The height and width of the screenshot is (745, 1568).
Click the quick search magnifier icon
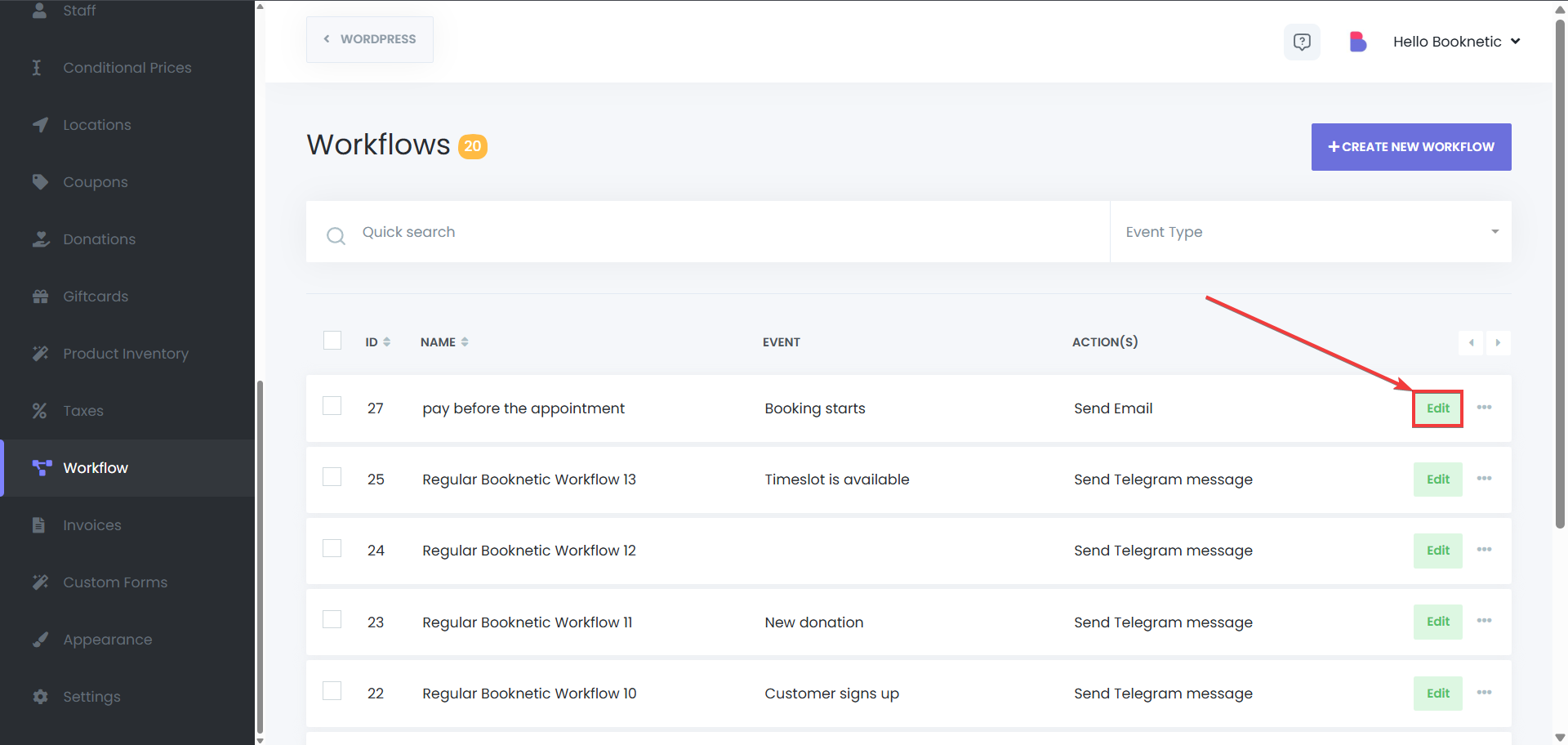[336, 236]
